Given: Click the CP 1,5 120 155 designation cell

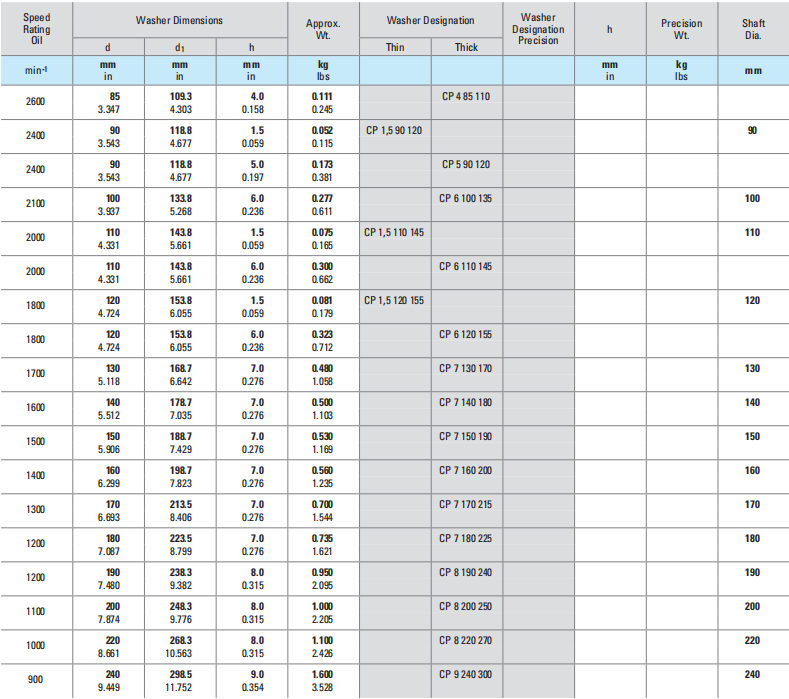Looking at the screenshot, I should pos(394,300).
